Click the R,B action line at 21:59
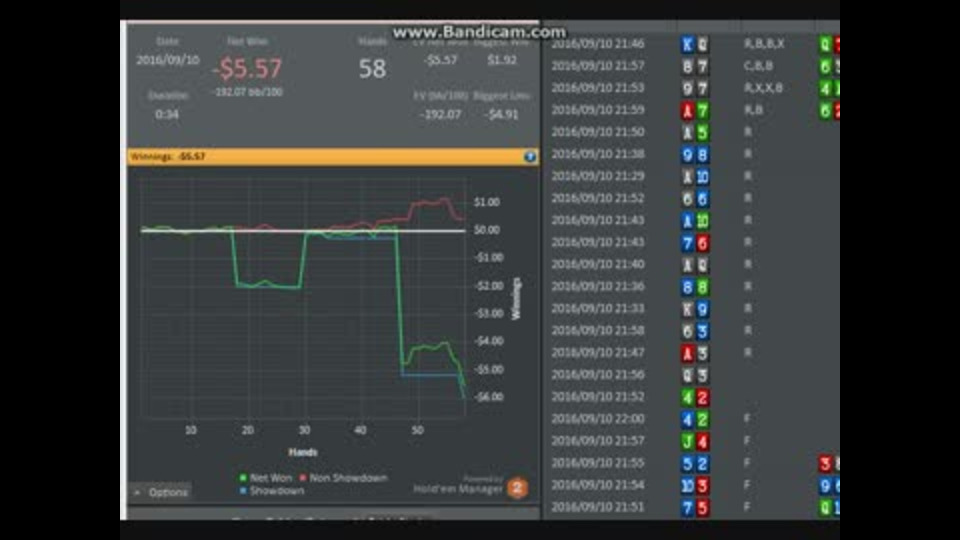The height and width of the screenshot is (540, 960). (754, 110)
